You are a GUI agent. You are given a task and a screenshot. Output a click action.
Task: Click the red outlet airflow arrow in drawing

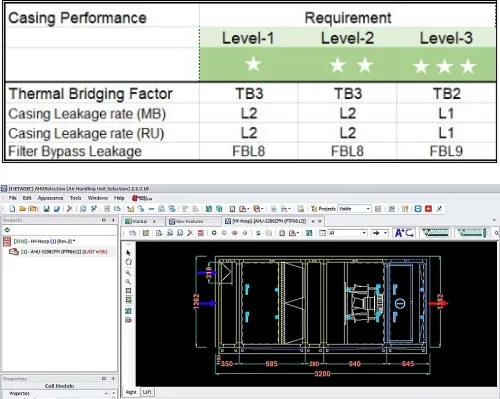click(x=438, y=303)
